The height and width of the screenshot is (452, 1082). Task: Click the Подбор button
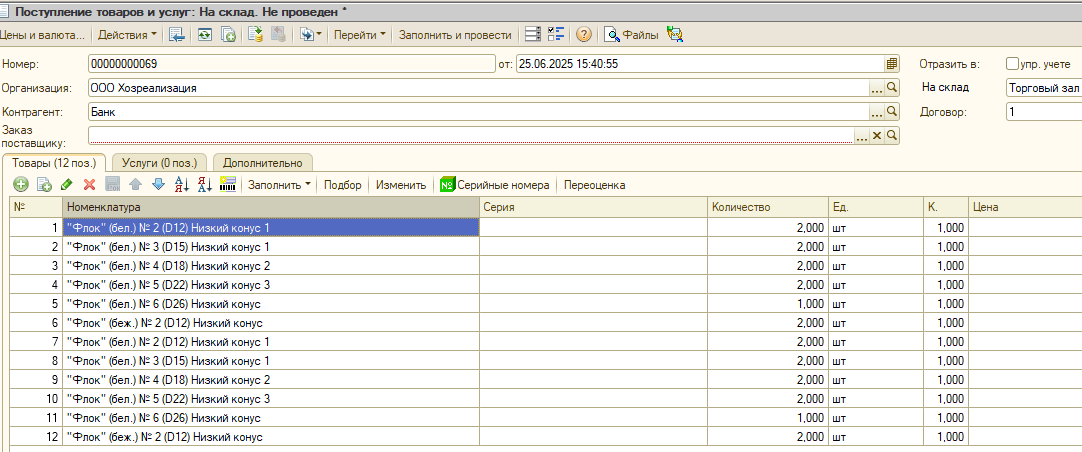[x=343, y=185]
